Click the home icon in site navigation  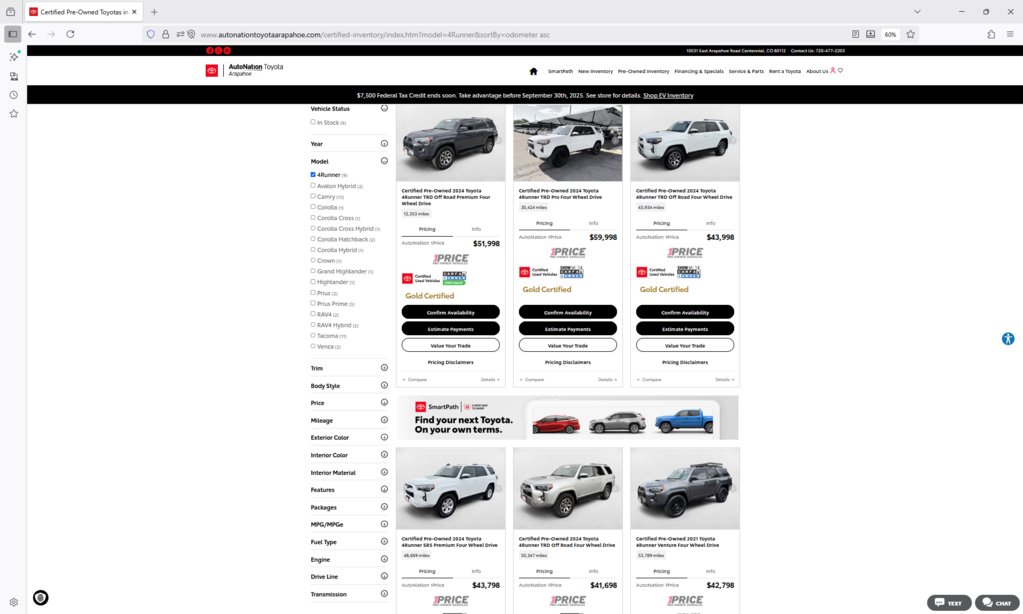tap(533, 71)
